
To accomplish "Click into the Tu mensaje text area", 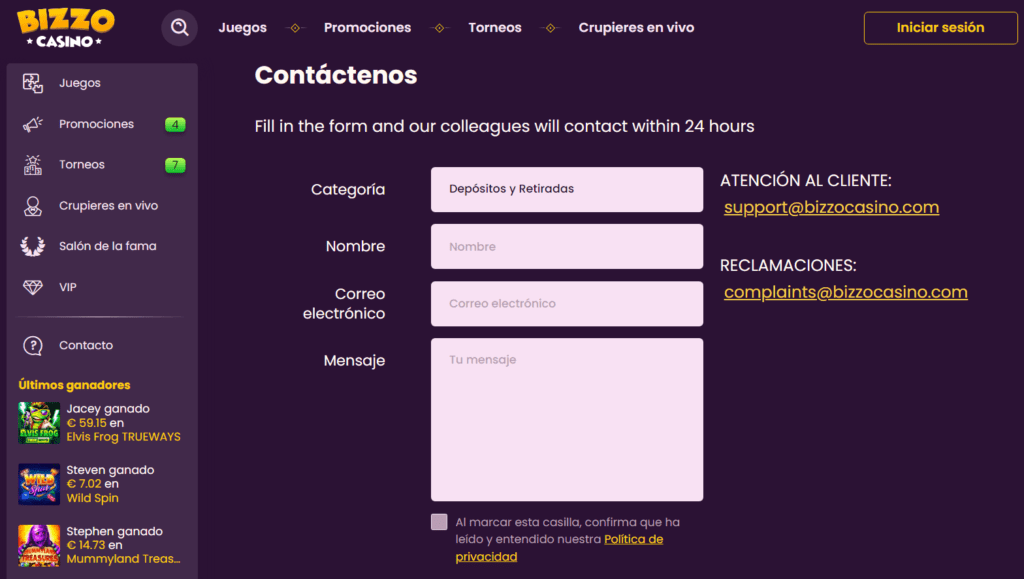I will pyautogui.click(x=566, y=419).
